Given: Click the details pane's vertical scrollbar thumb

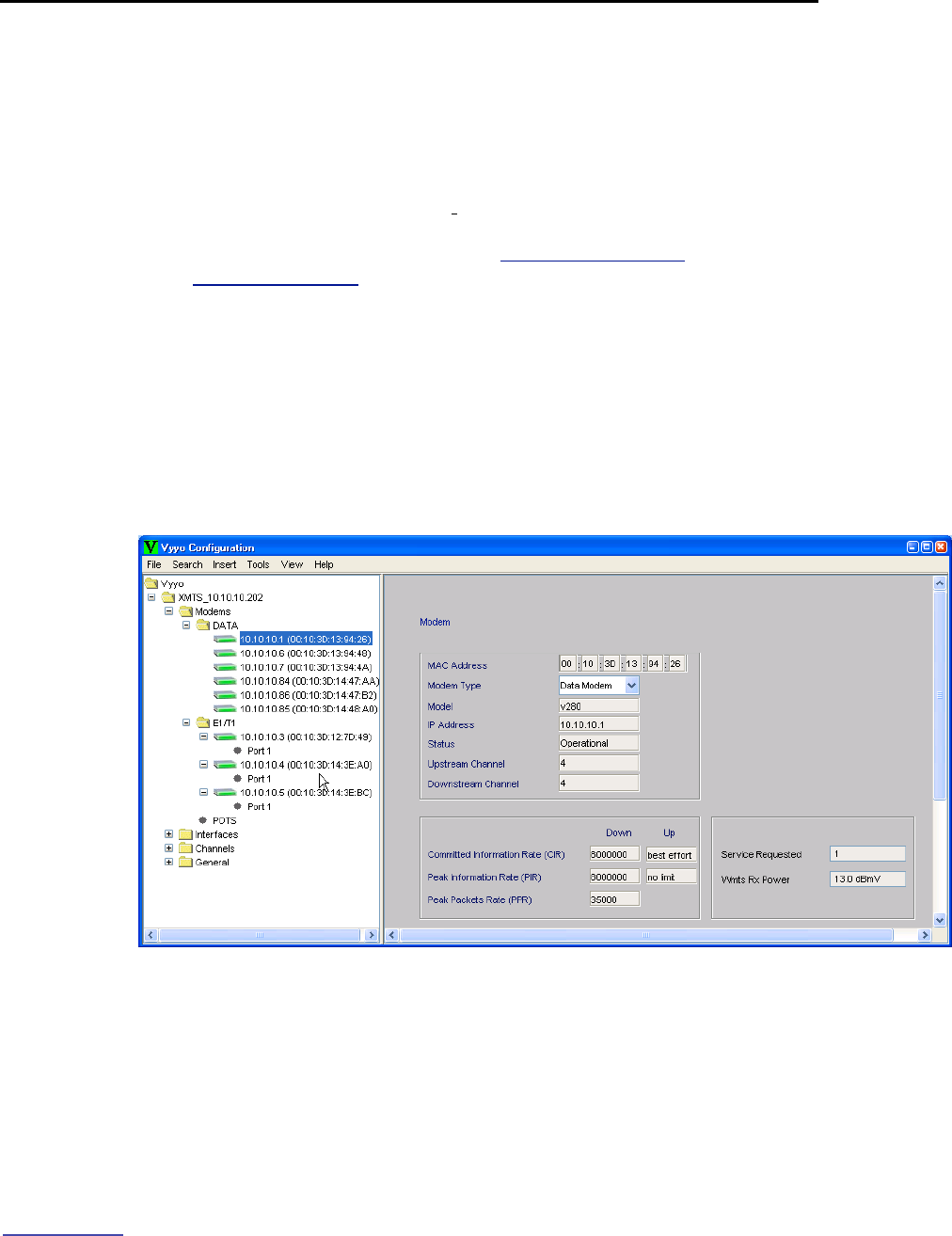Looking at the screenshot, I should 939,696.
